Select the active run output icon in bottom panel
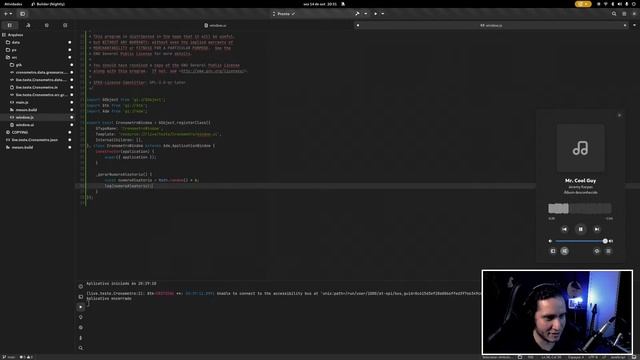 (x=81, y=307)
